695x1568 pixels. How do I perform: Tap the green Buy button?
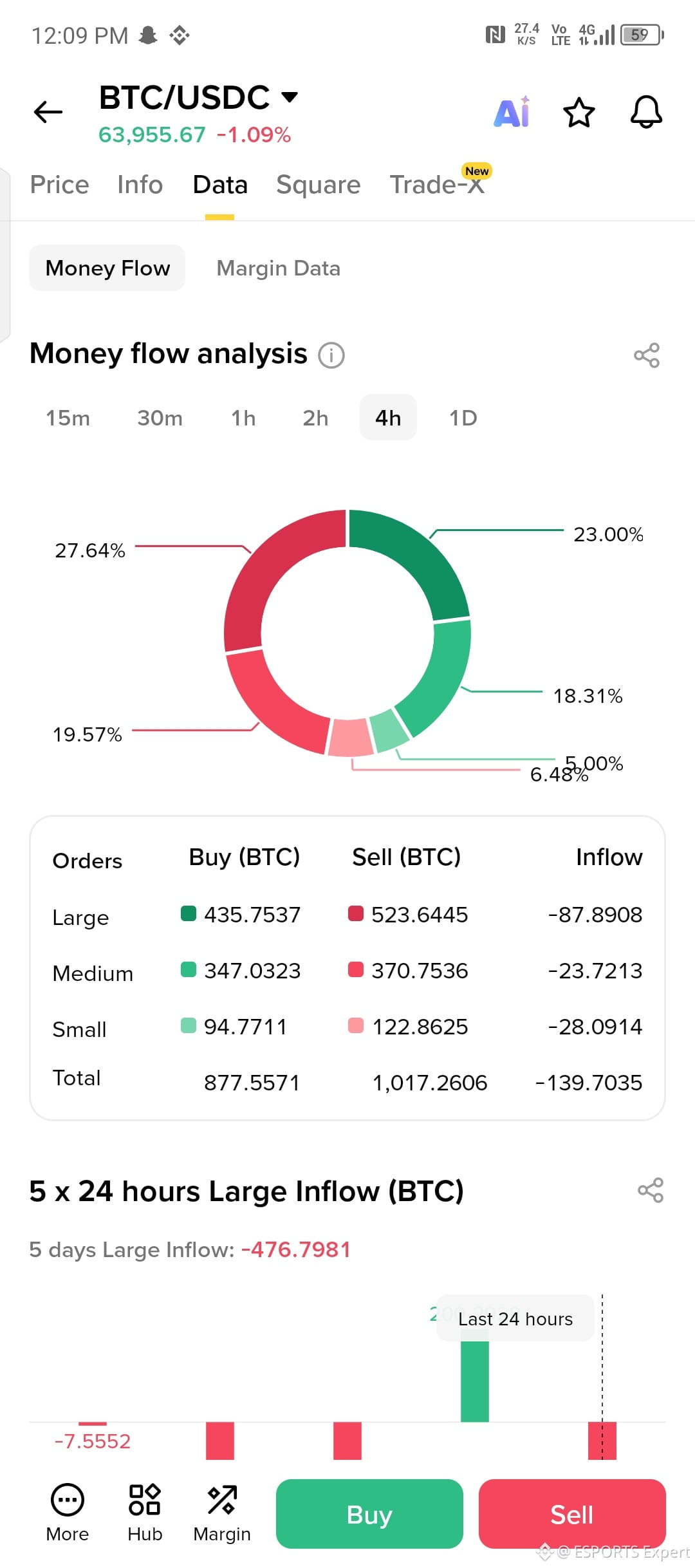[x=369, y=1514]
